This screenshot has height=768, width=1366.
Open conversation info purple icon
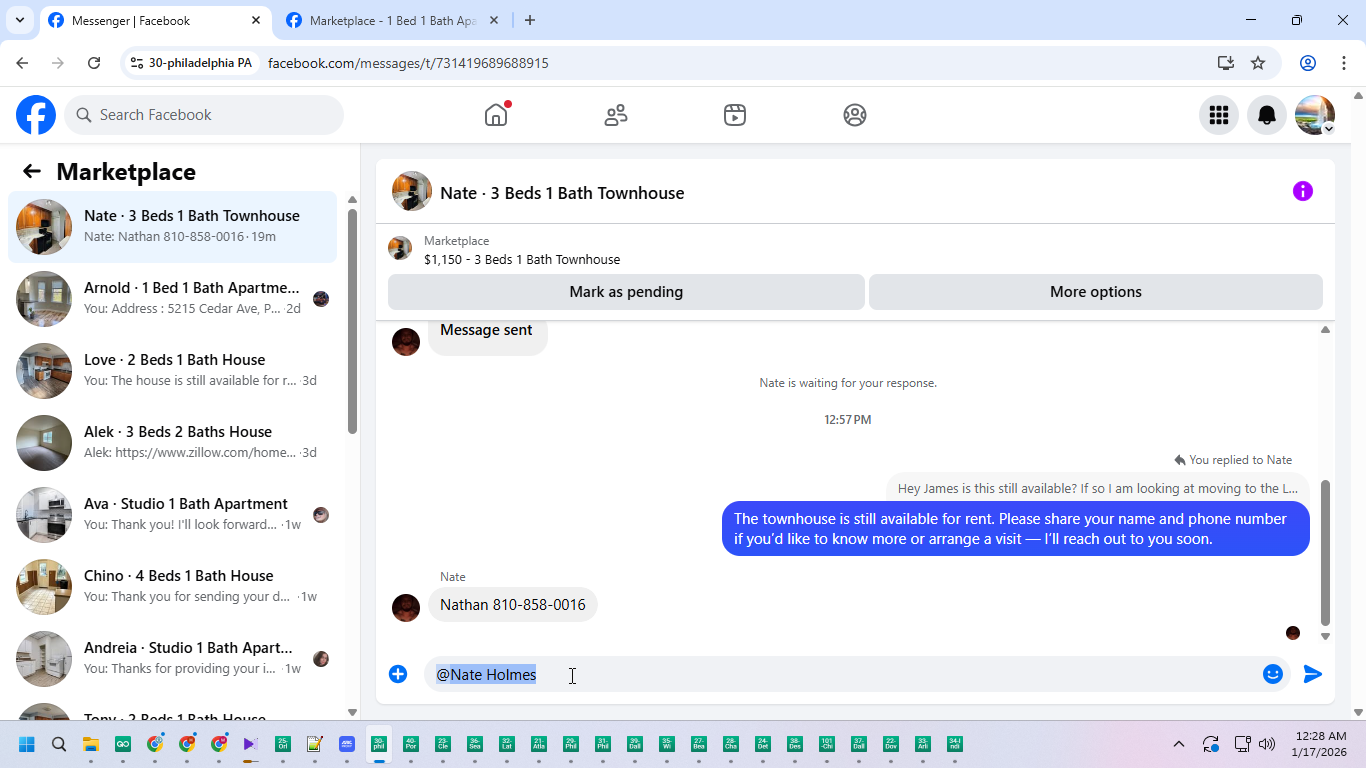(1303, 191)
